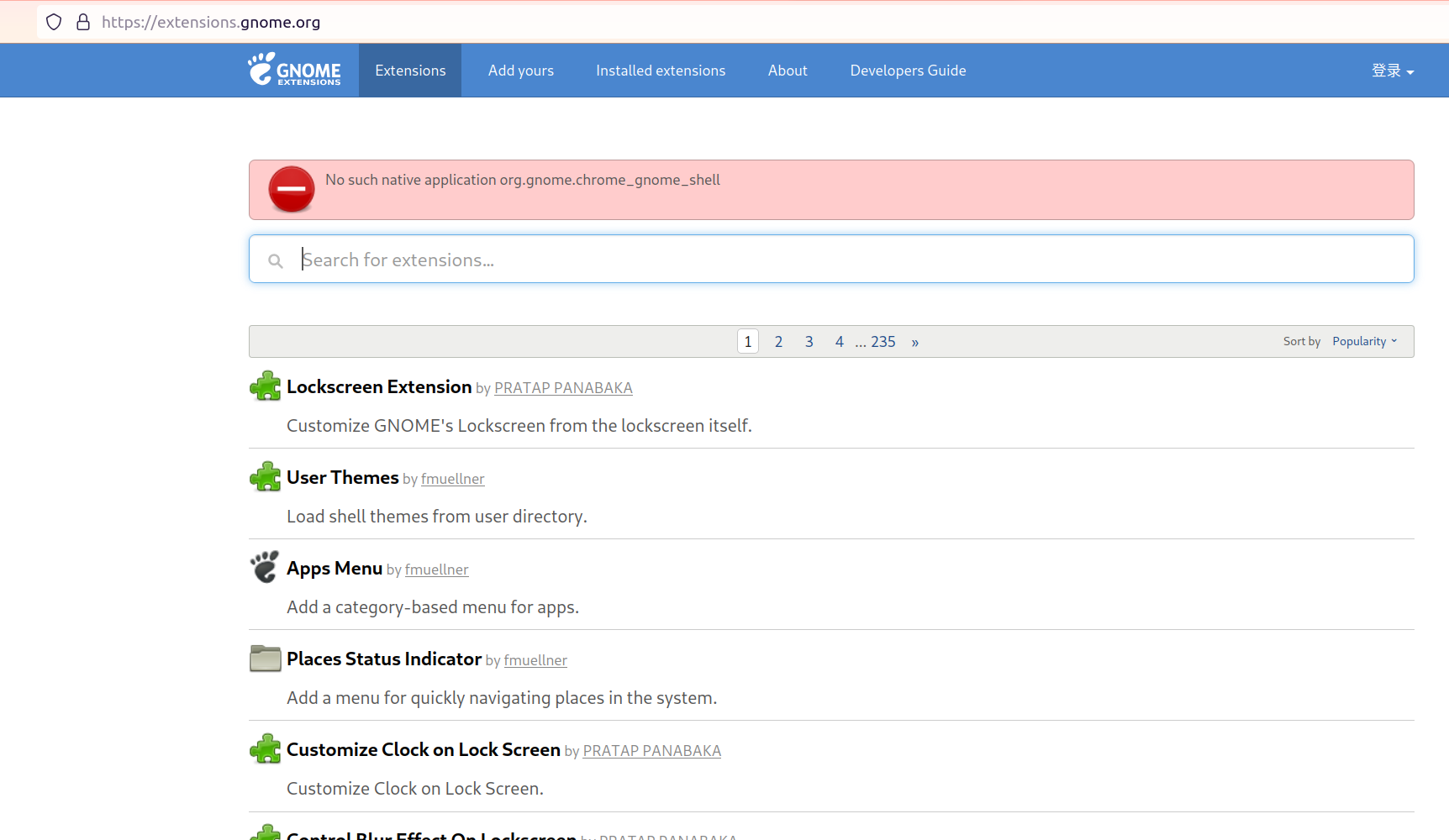Go to page 3 of results
This screenshot has width=1449, height=840.
click(x=809, y=341)
